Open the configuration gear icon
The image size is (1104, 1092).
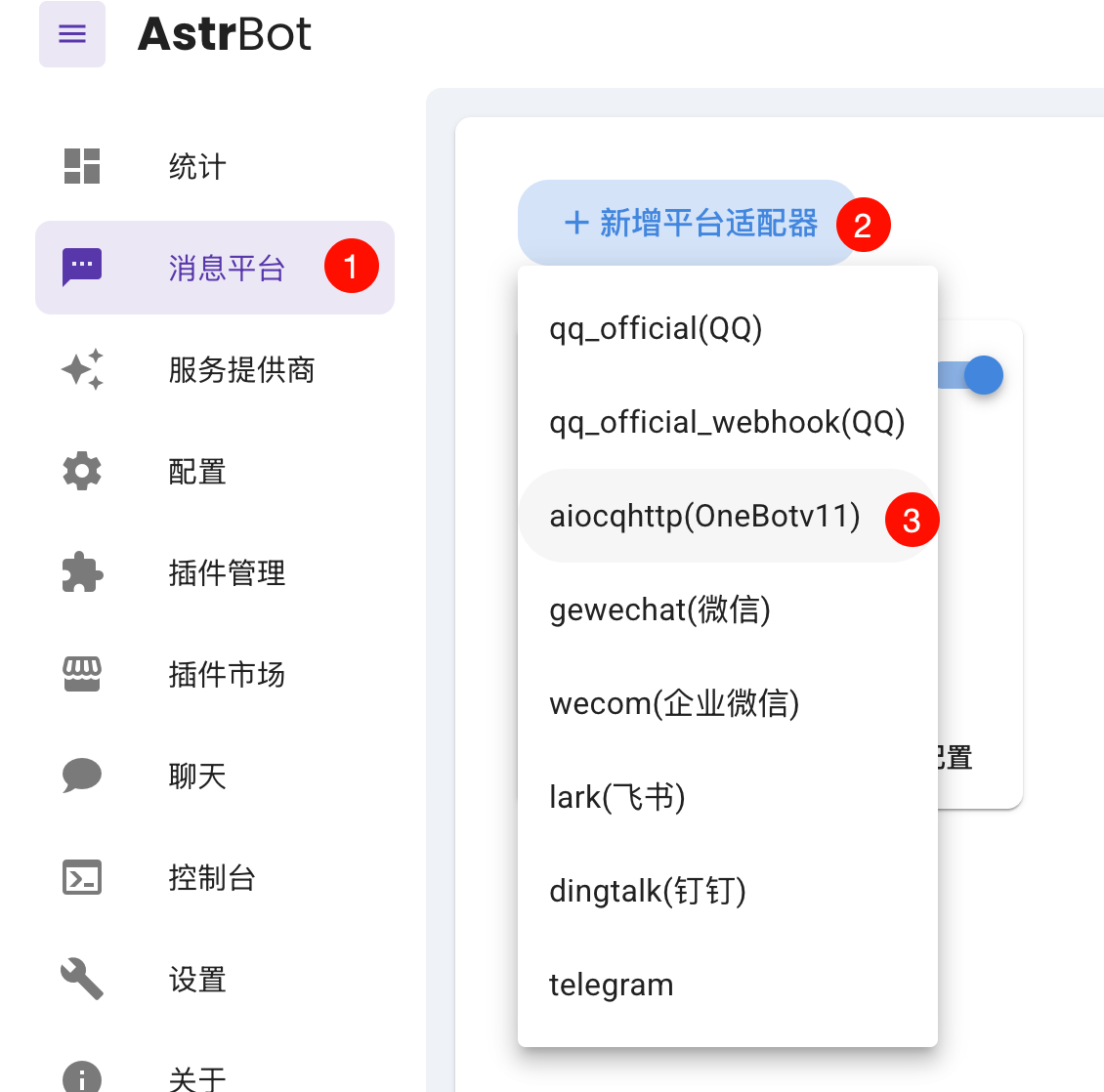(x=82, y=471)
